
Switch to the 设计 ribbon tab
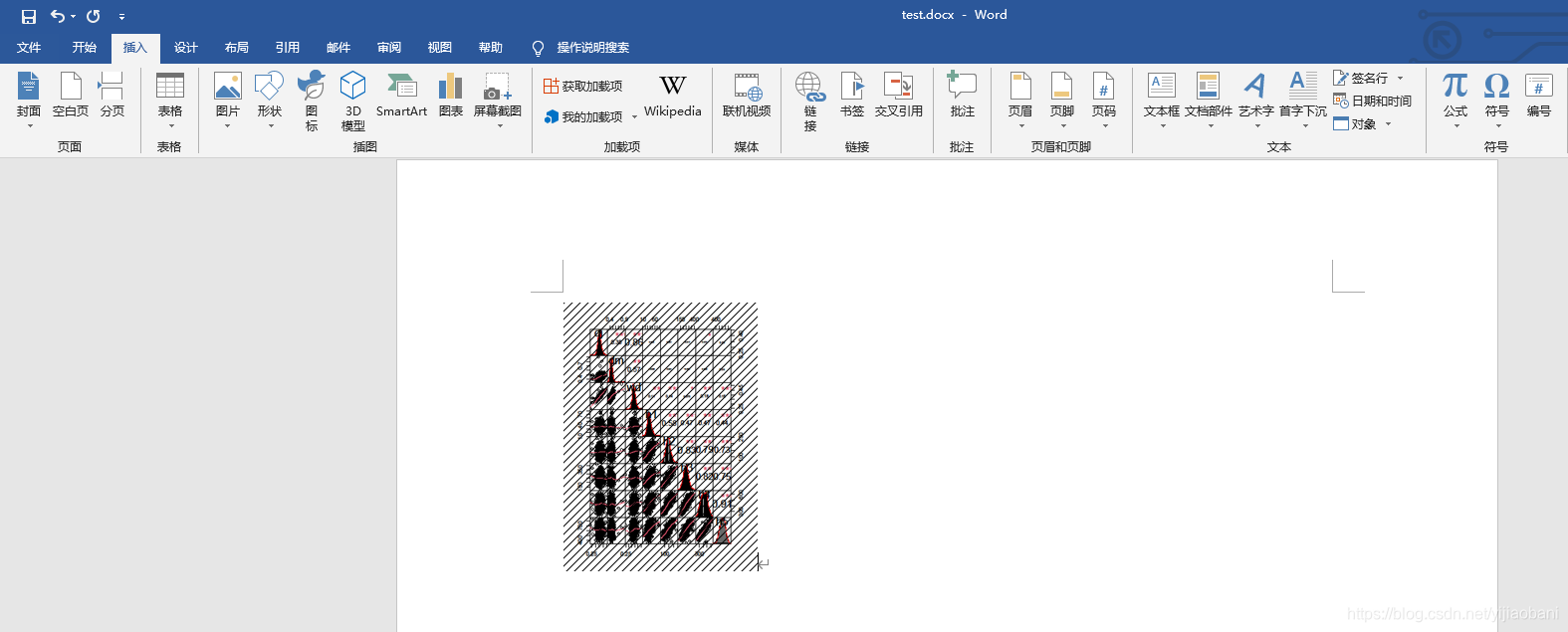click(186, 48)
